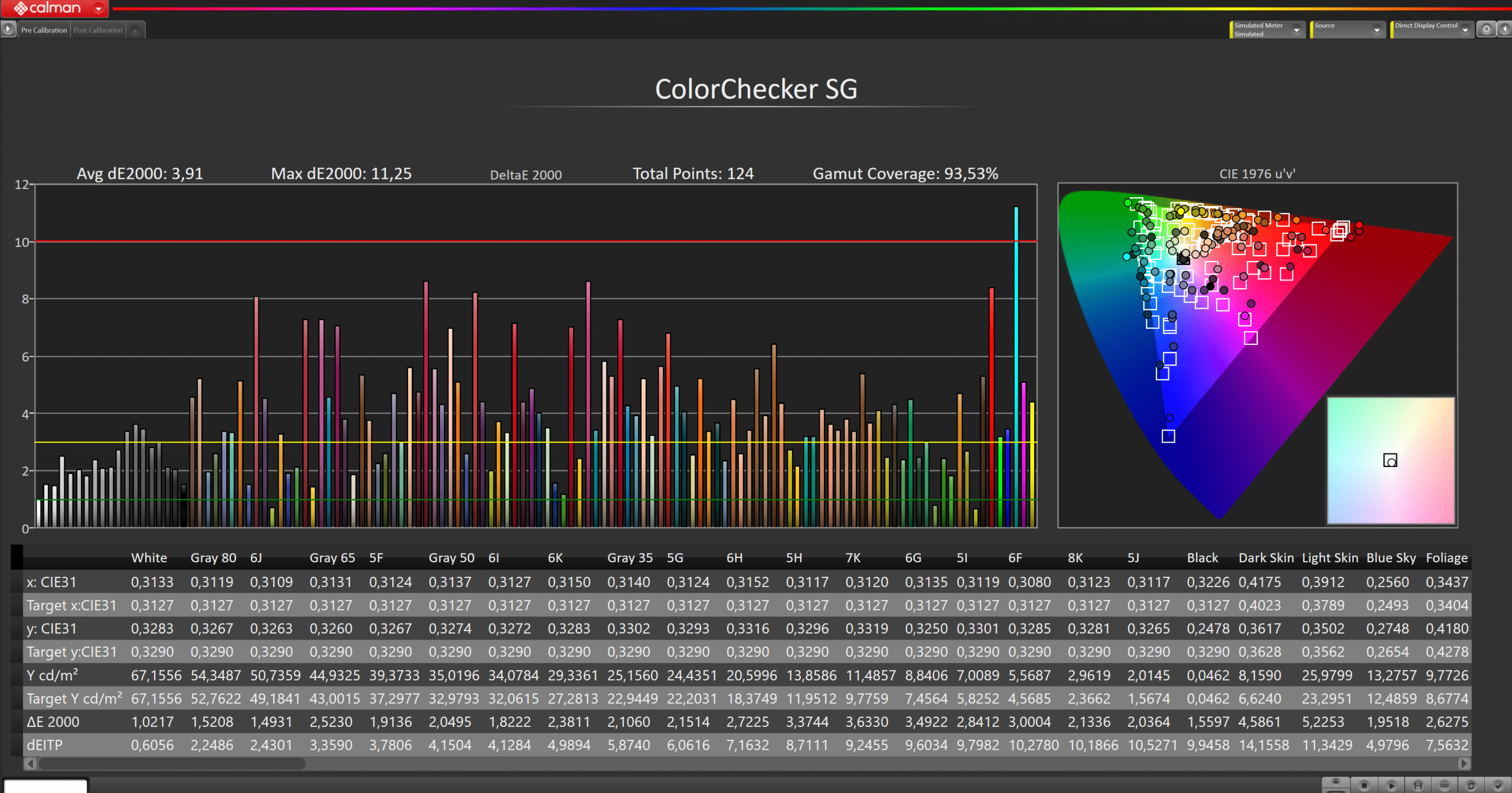Add new tab with plus button

(x=135, y=31)
